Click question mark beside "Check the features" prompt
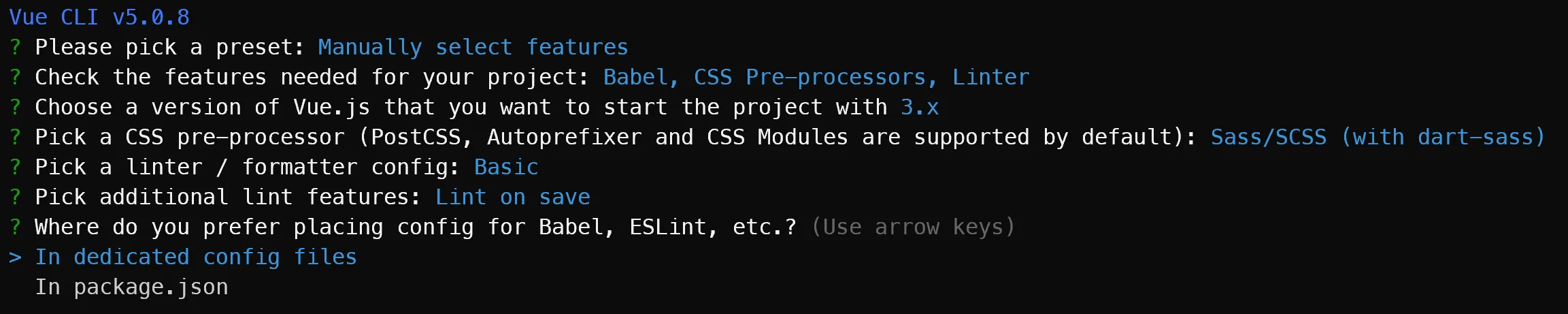1568x314 pixels. coord(15,78)
